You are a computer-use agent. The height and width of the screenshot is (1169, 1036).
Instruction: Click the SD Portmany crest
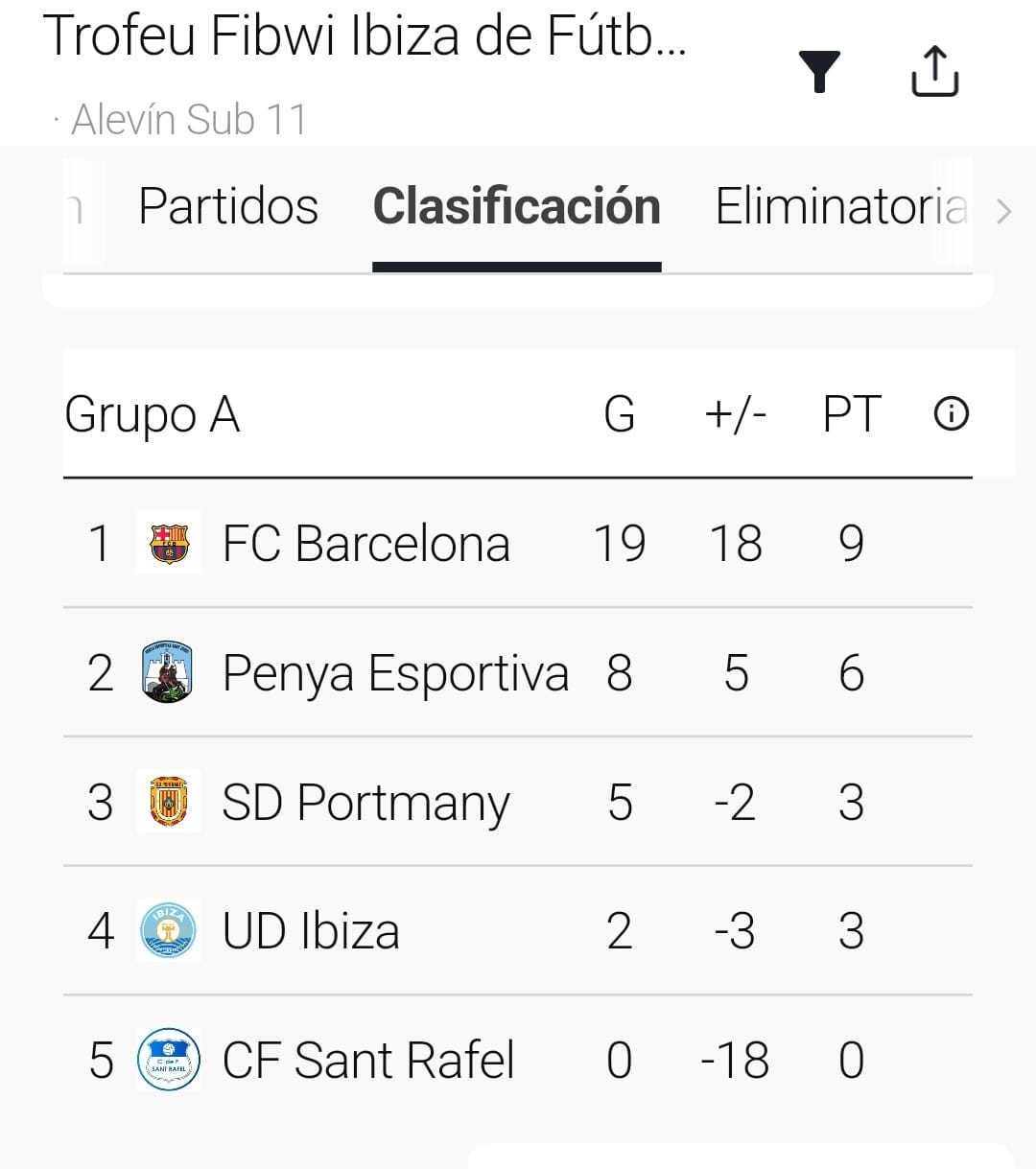point(169,802)
